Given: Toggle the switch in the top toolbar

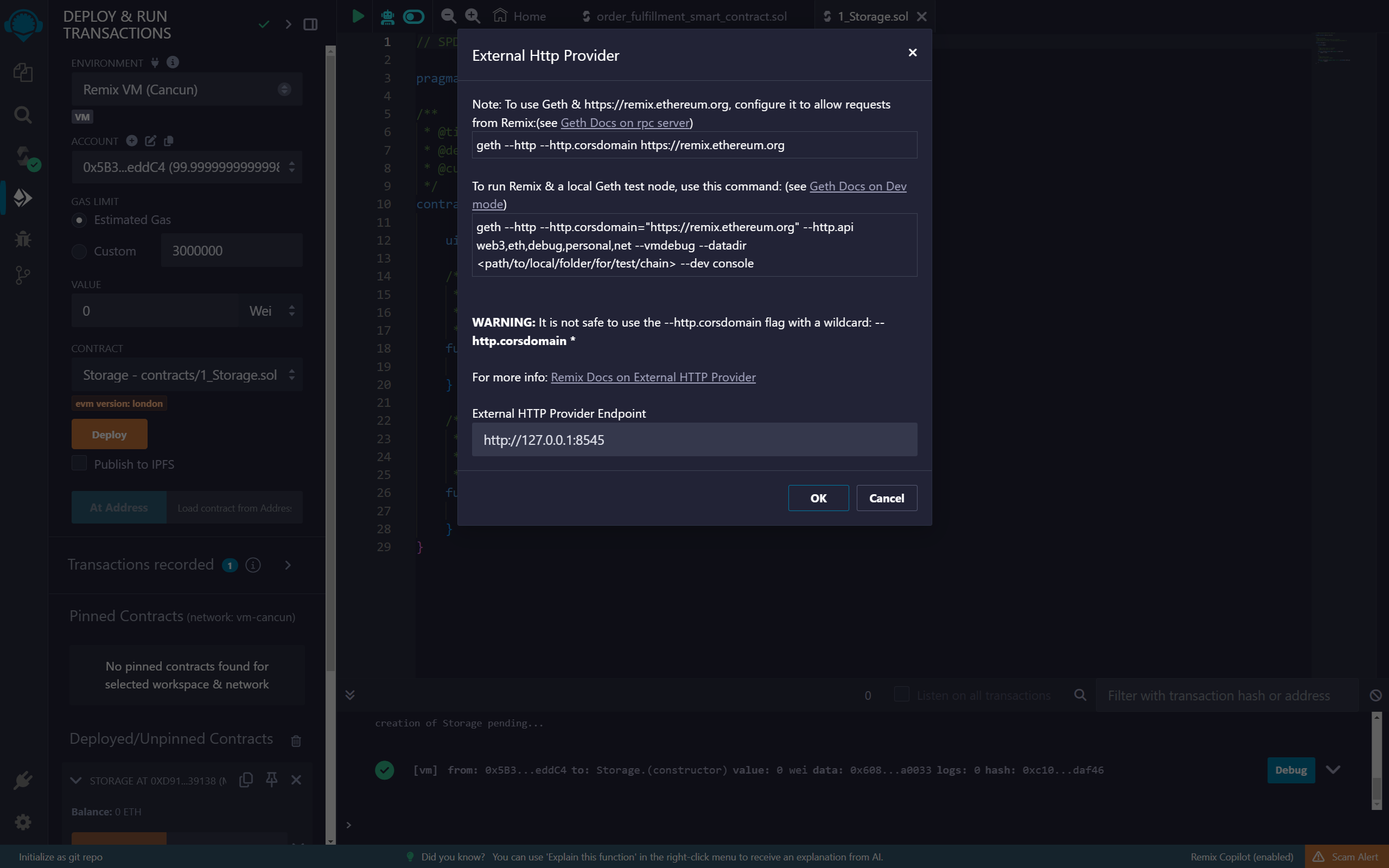Looking at the screenshot, I should [413, 16].
